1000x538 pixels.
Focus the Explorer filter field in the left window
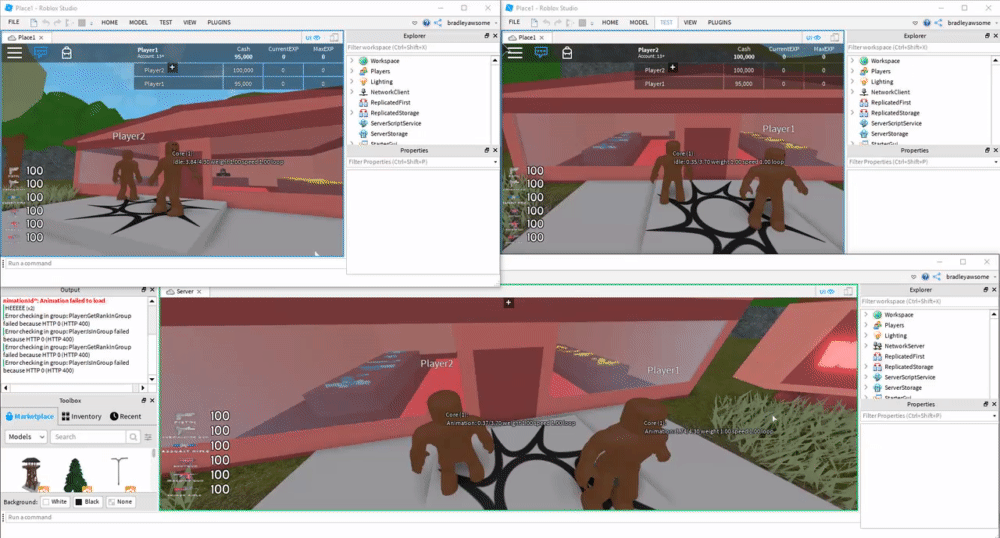pos(422,47)
